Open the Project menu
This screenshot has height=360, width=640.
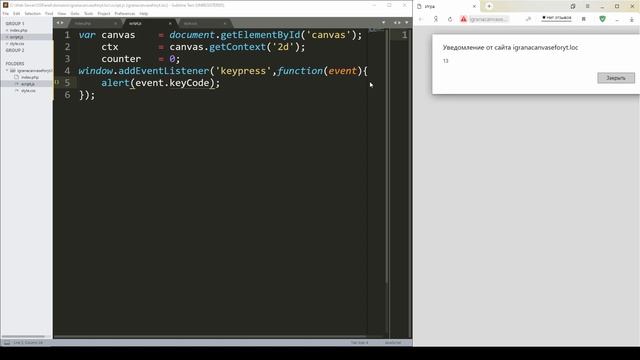pos(104,13)
